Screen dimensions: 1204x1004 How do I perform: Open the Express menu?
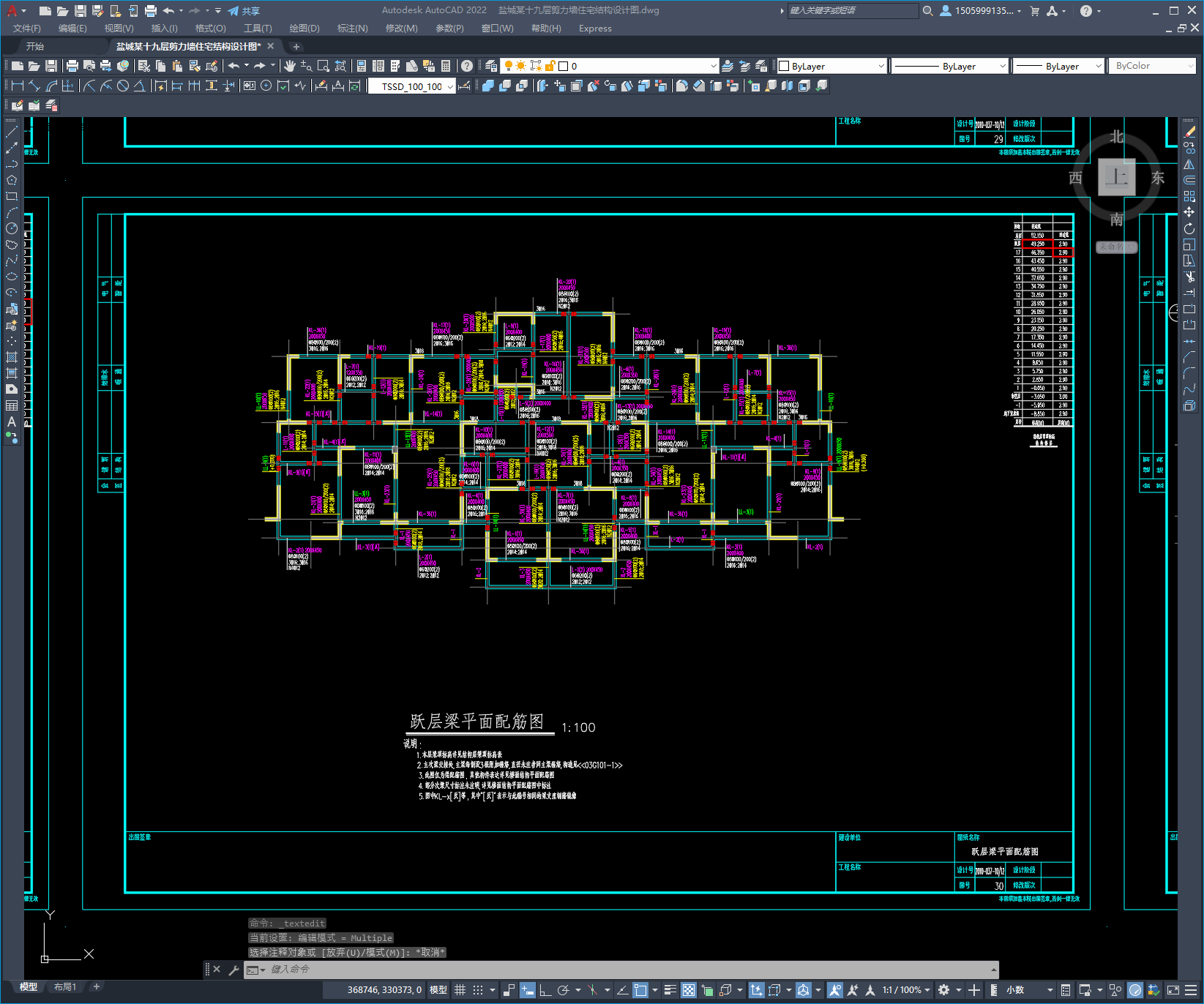click(x=595, y=29)
